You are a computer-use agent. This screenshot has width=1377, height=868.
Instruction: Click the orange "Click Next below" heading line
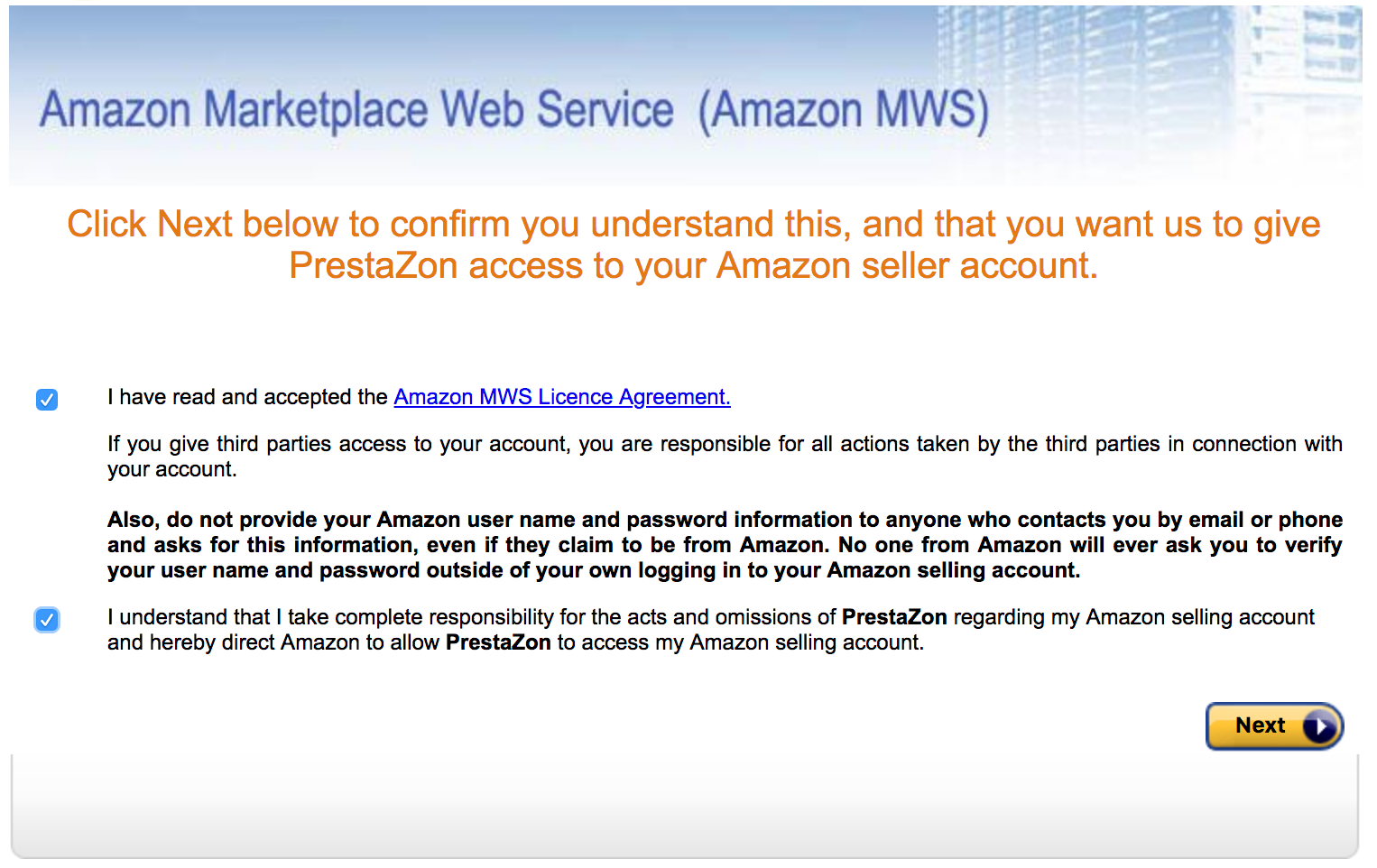[x=693, y=224]
